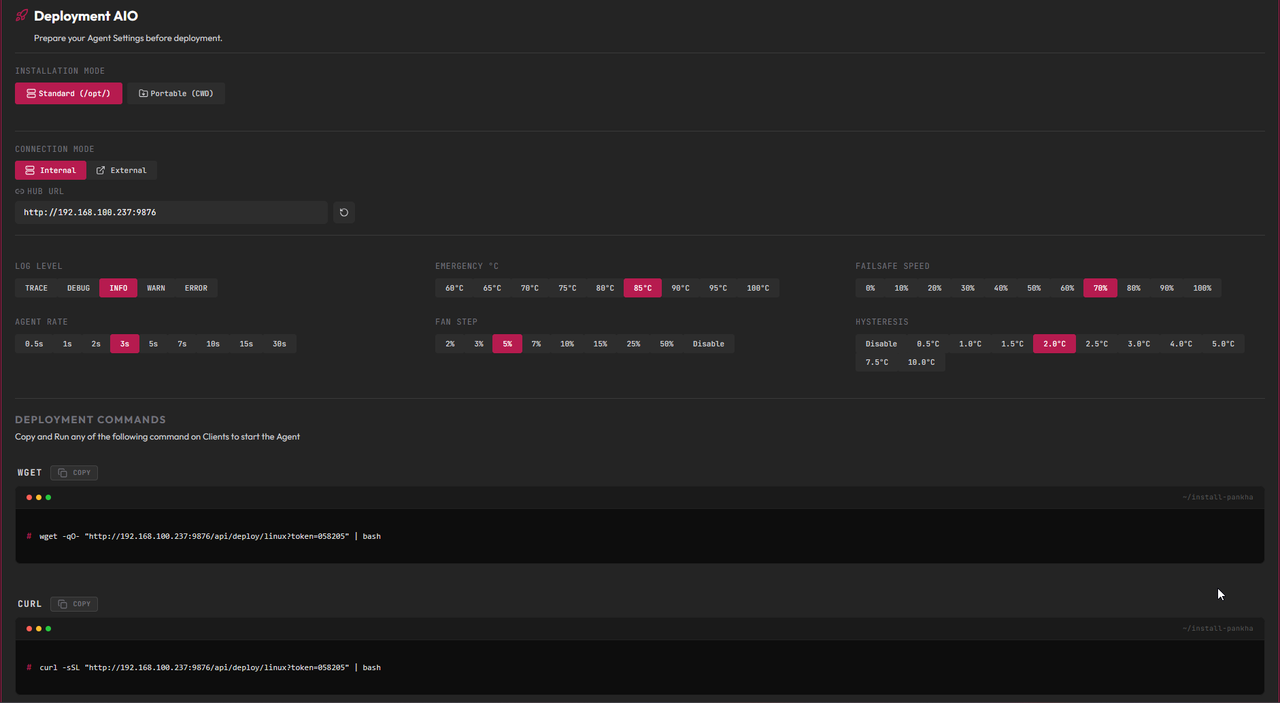Copy the WGET command

tap(74, 472)
